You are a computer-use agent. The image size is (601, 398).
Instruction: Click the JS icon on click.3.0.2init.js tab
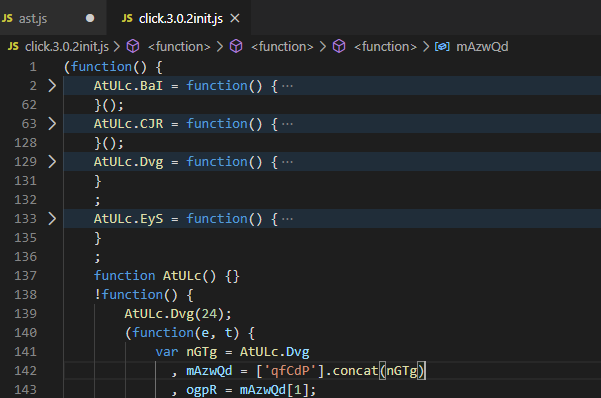point(127,18)
